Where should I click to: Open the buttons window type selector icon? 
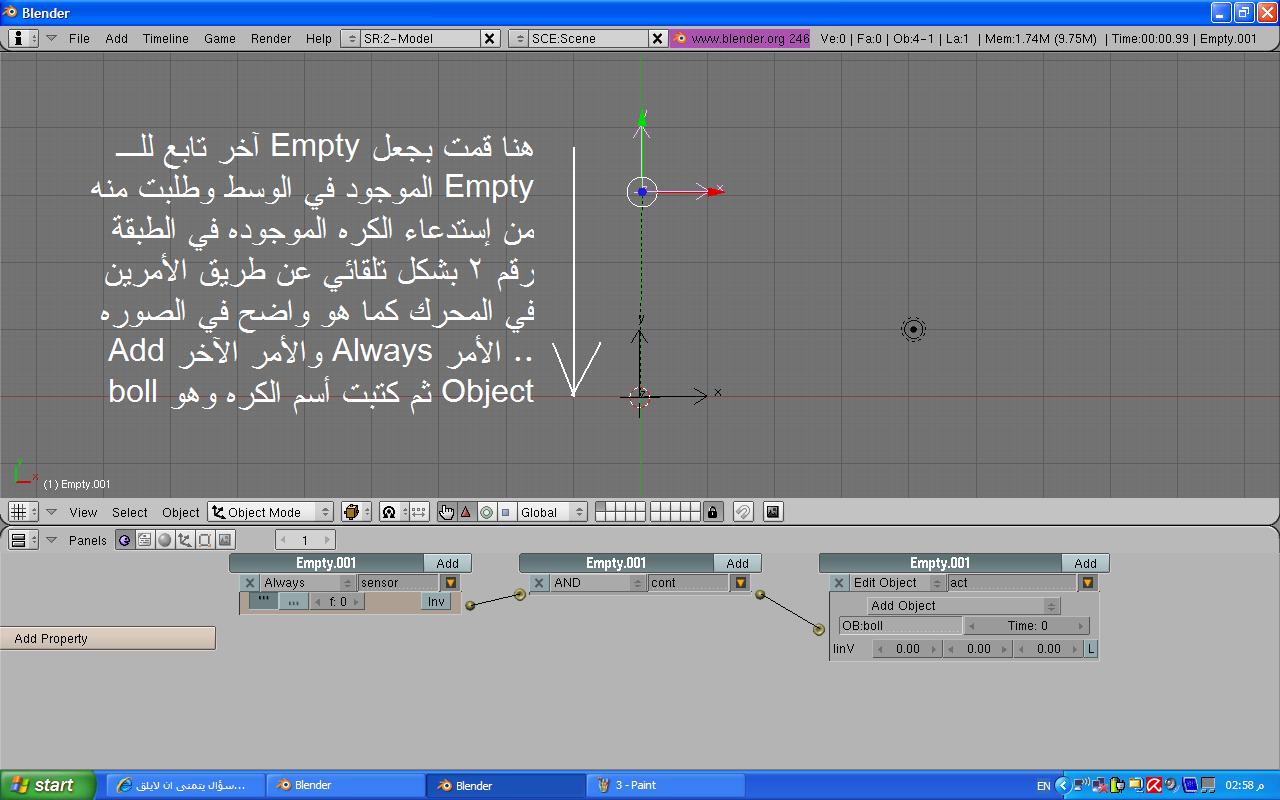23,540
